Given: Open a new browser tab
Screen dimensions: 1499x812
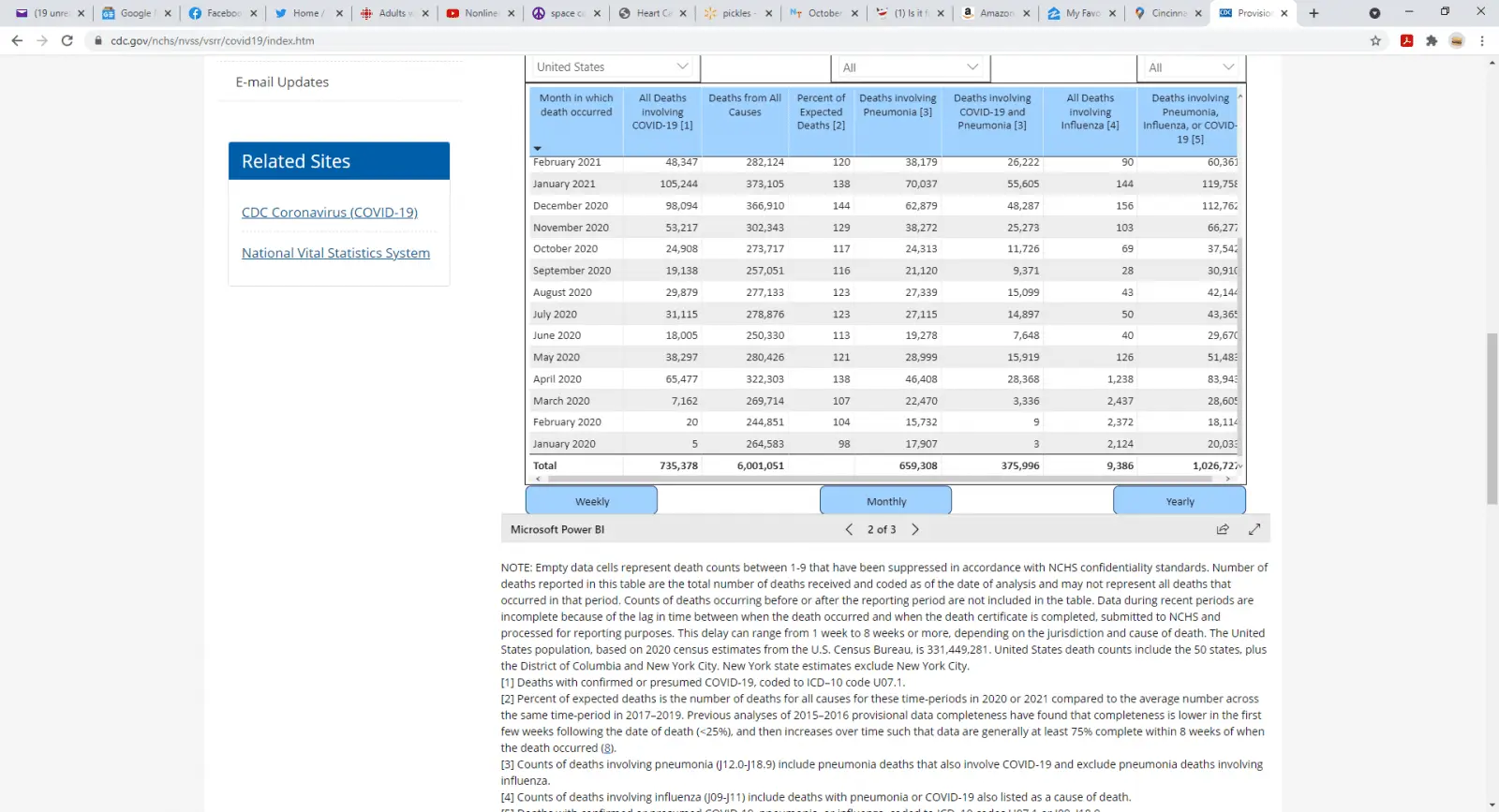Looking at the screenshot, I should click(1313, 13).
